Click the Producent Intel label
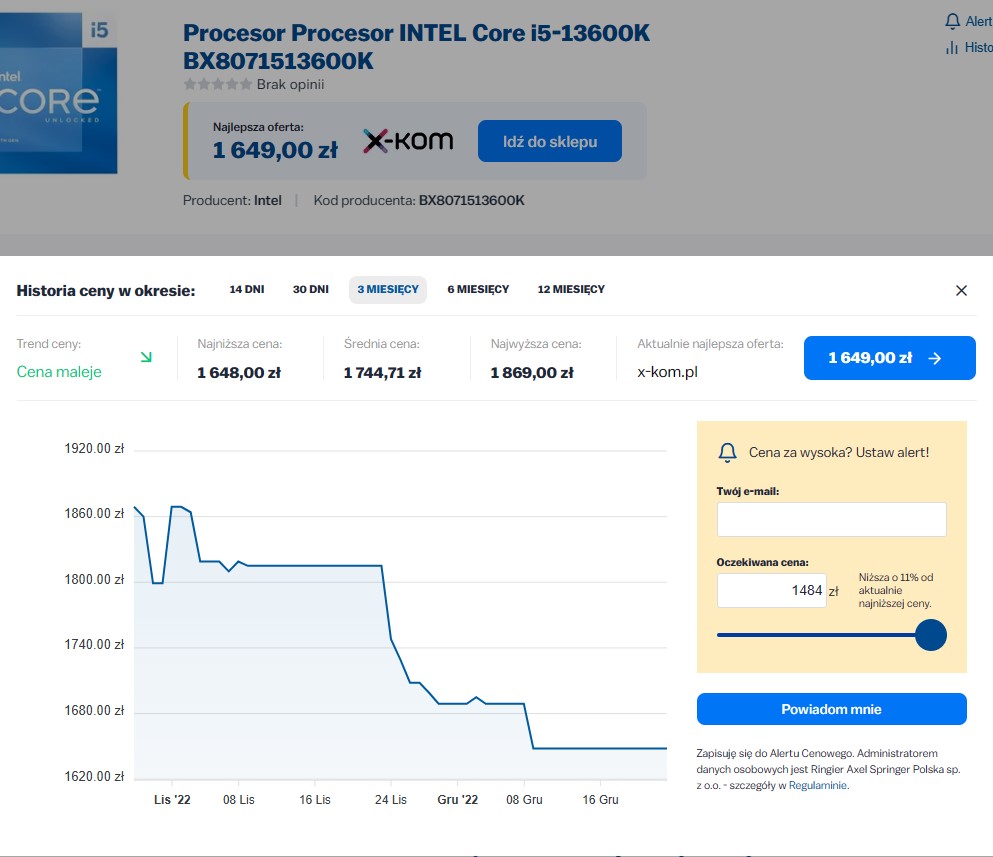The height and width of the screenshot is (857, 993). click(232, 200)
